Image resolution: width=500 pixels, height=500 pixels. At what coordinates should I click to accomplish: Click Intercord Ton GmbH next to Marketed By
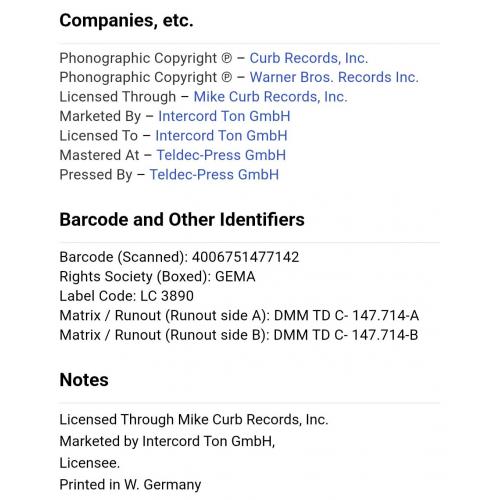pyautogui.click(x=224, y=116)
